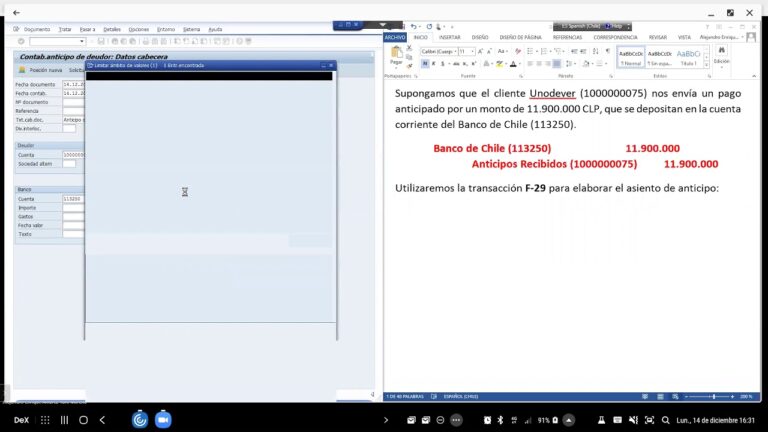This screenshot has height=432, width=768.
Task: Switch to the DISEÑO ribbon tab
Action: click(480, 37)
